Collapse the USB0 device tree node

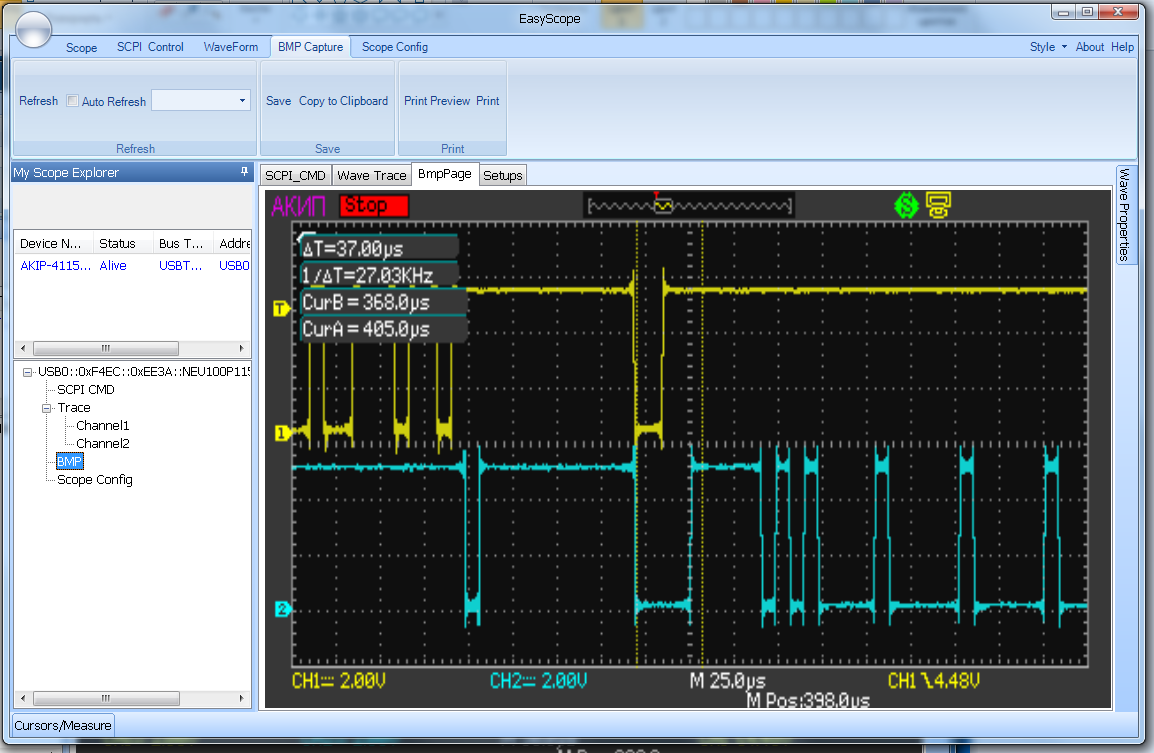tap(27, 372)
